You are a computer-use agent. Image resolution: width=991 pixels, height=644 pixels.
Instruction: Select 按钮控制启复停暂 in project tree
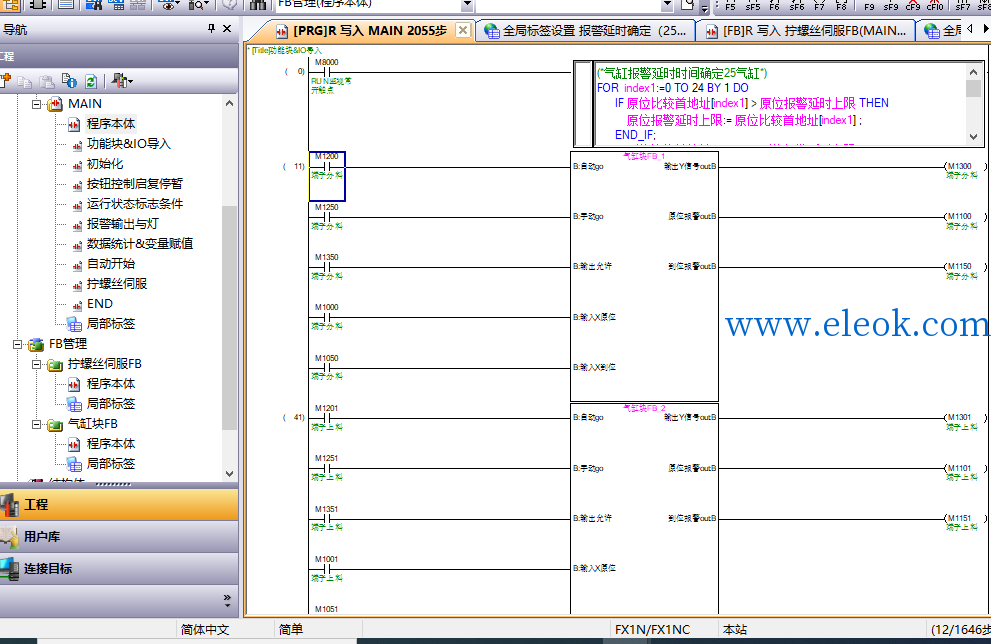coord(135,184)
